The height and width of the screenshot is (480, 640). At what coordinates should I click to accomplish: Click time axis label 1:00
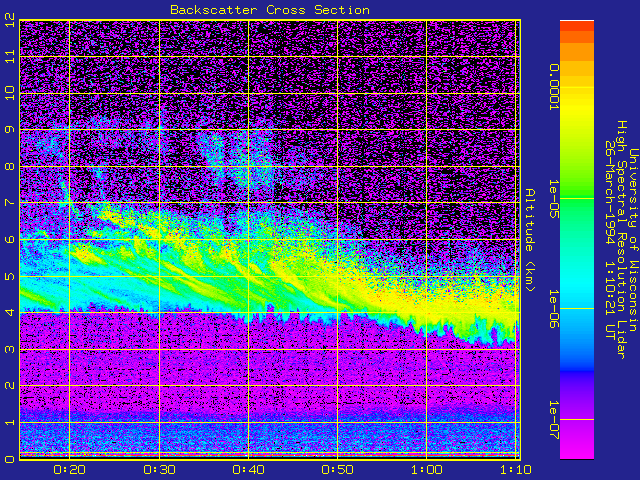427,470
